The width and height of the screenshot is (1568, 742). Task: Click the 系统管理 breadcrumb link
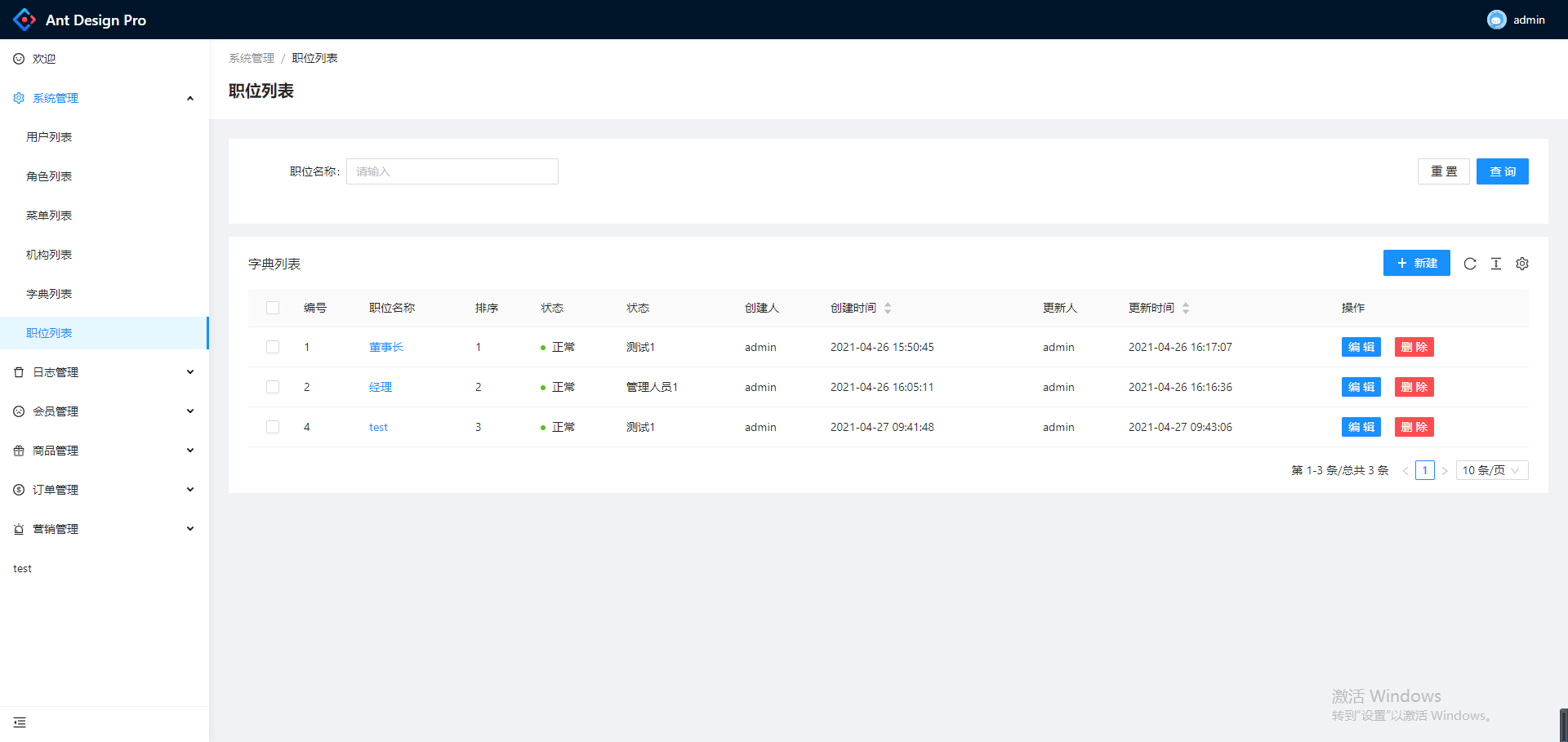252,58
